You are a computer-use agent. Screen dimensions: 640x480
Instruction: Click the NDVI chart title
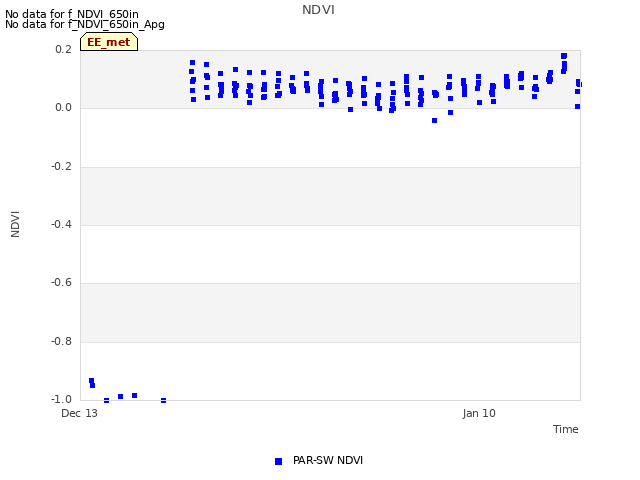coord(318,10)
